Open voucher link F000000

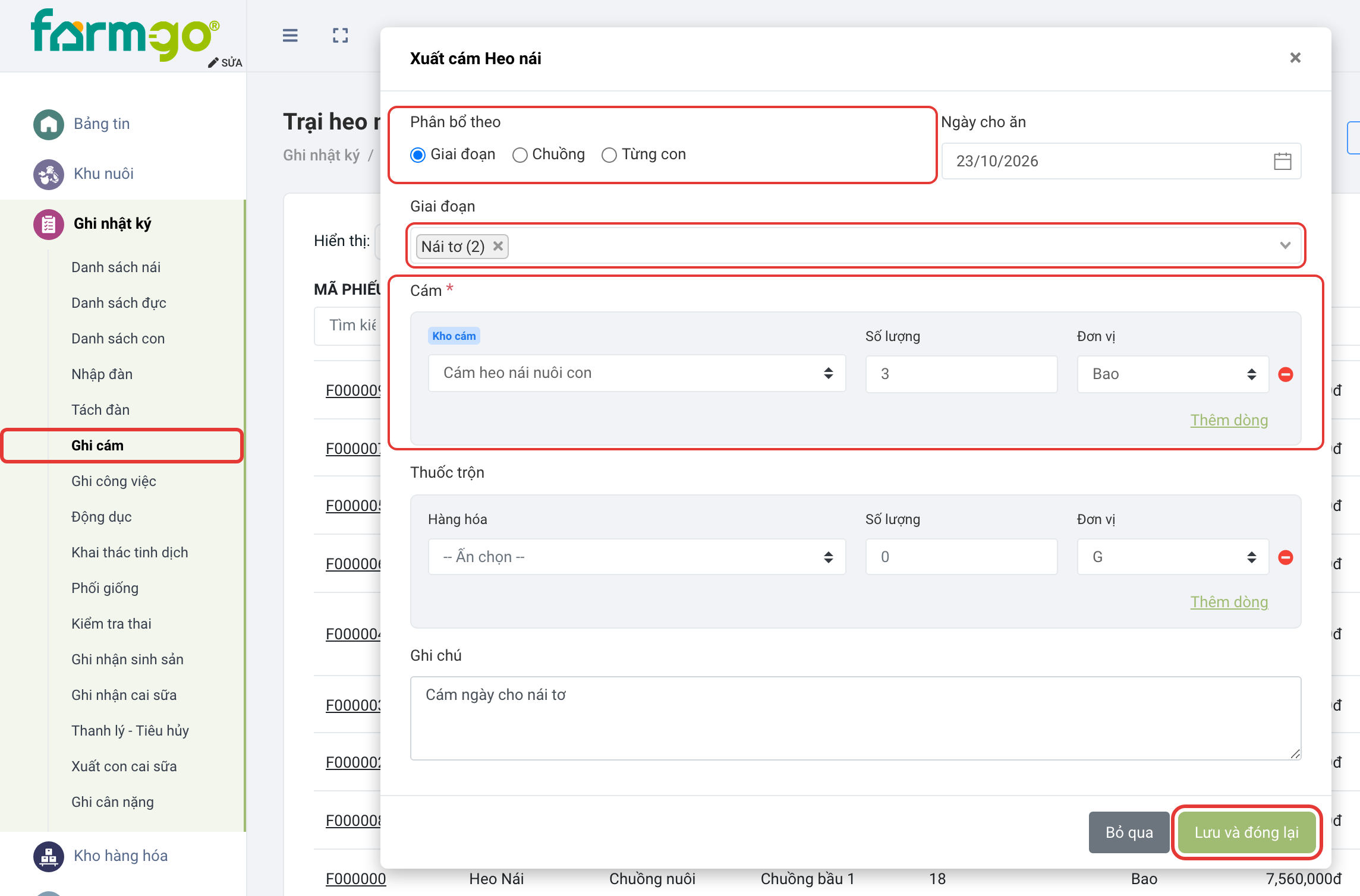(x=355, y=879)
